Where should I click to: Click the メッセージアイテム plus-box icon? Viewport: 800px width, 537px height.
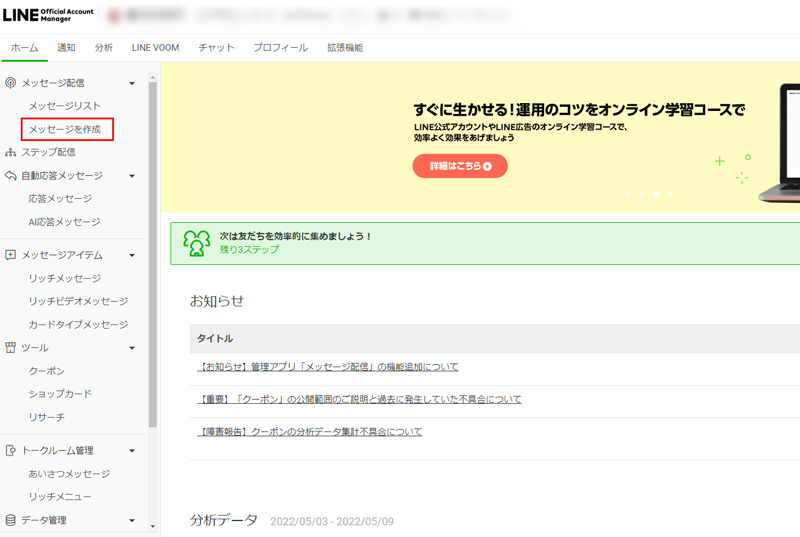coord(10,254)
